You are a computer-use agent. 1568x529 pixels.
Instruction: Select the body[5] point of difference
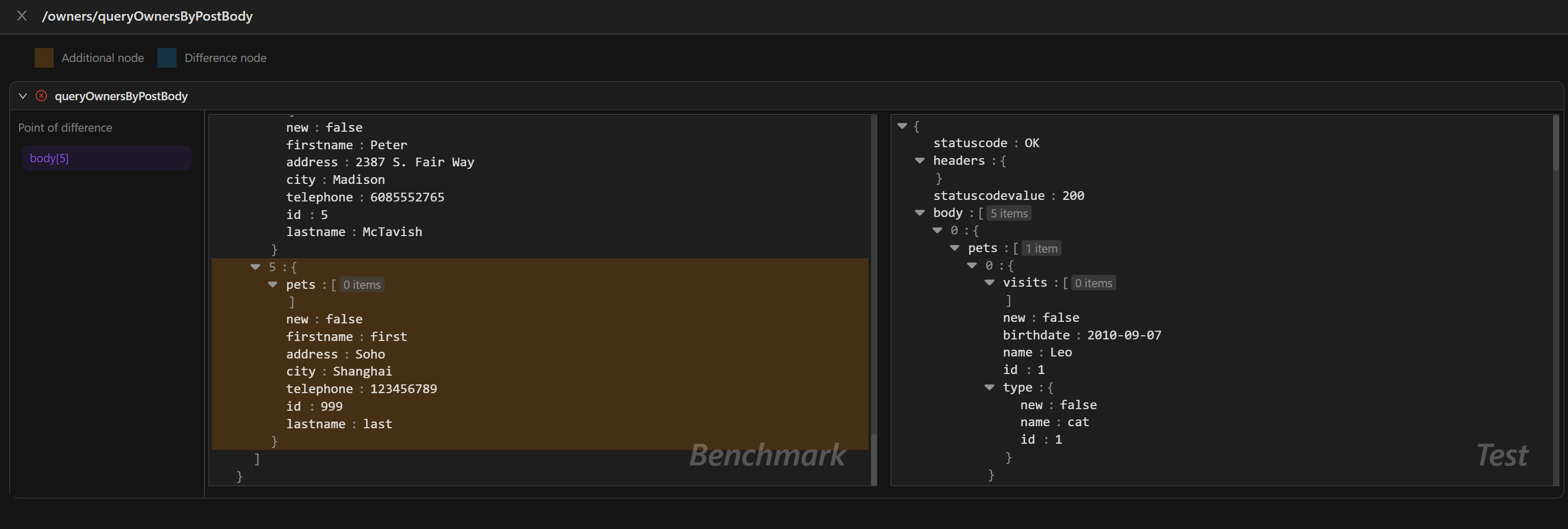(x=106, y=158)
